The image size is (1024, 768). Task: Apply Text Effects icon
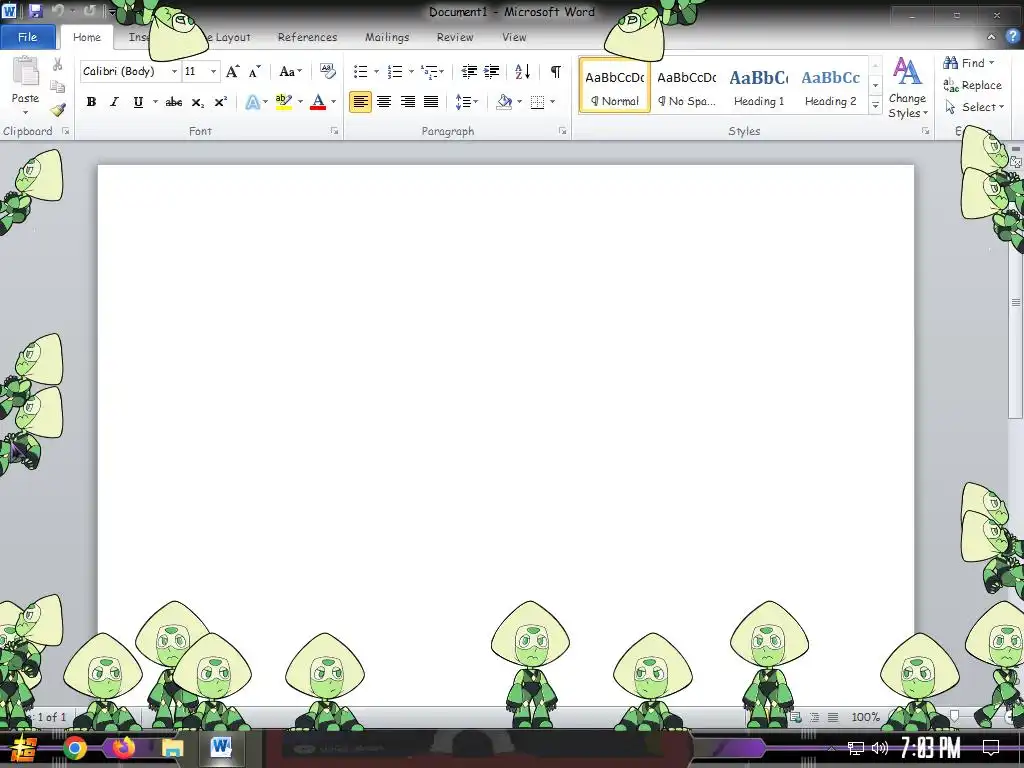(x=252, y=102)
